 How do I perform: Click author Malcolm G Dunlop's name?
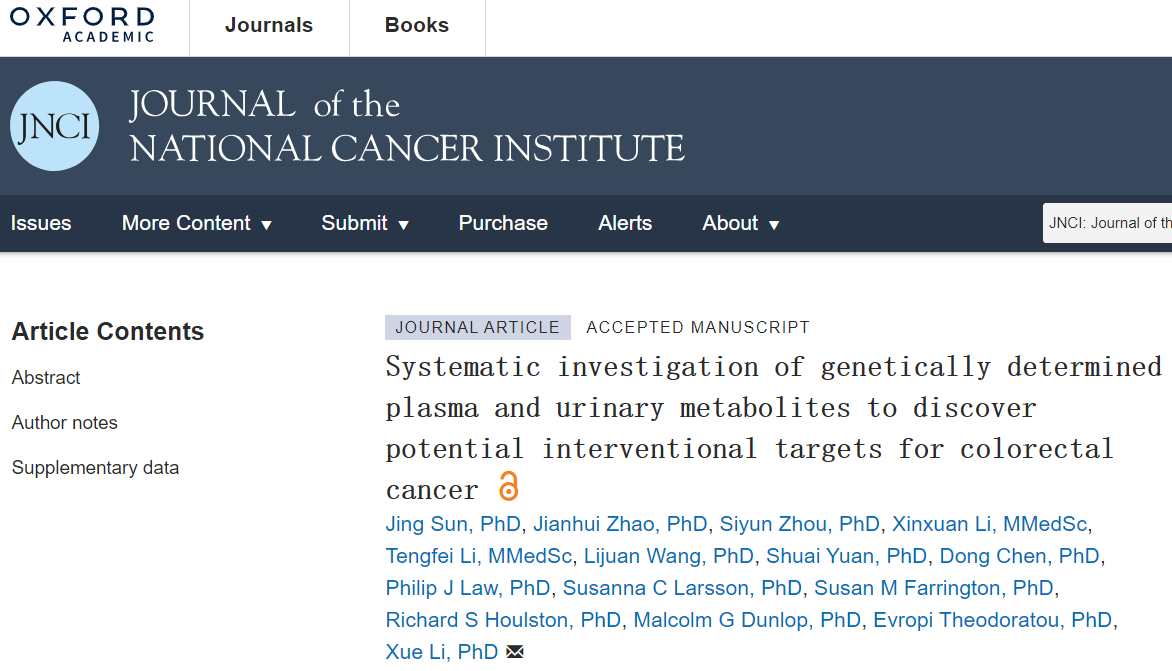(x=747, y=620)
